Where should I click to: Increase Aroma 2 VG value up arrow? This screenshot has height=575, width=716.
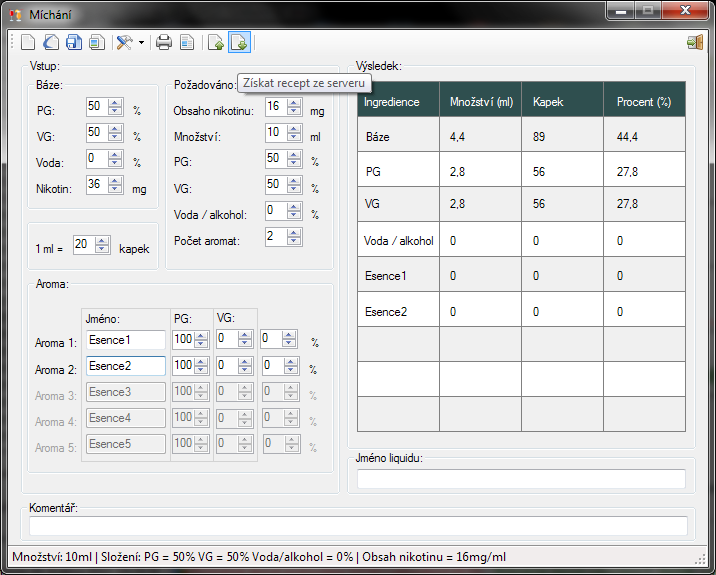point(245,362)
